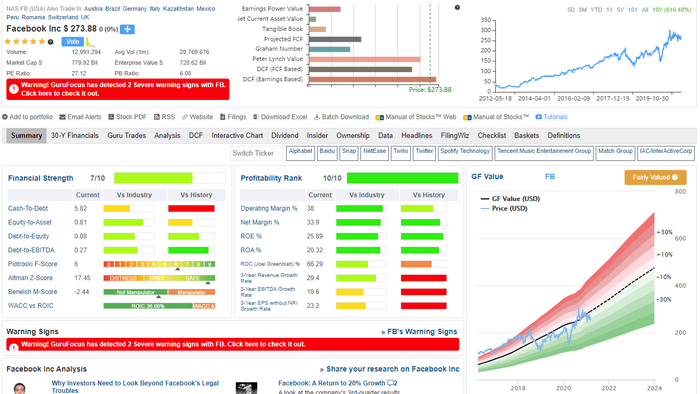Click the Switch Ticker input field
Screen dimensions: 700x394
pyautogui.click(x=257, y=153)
